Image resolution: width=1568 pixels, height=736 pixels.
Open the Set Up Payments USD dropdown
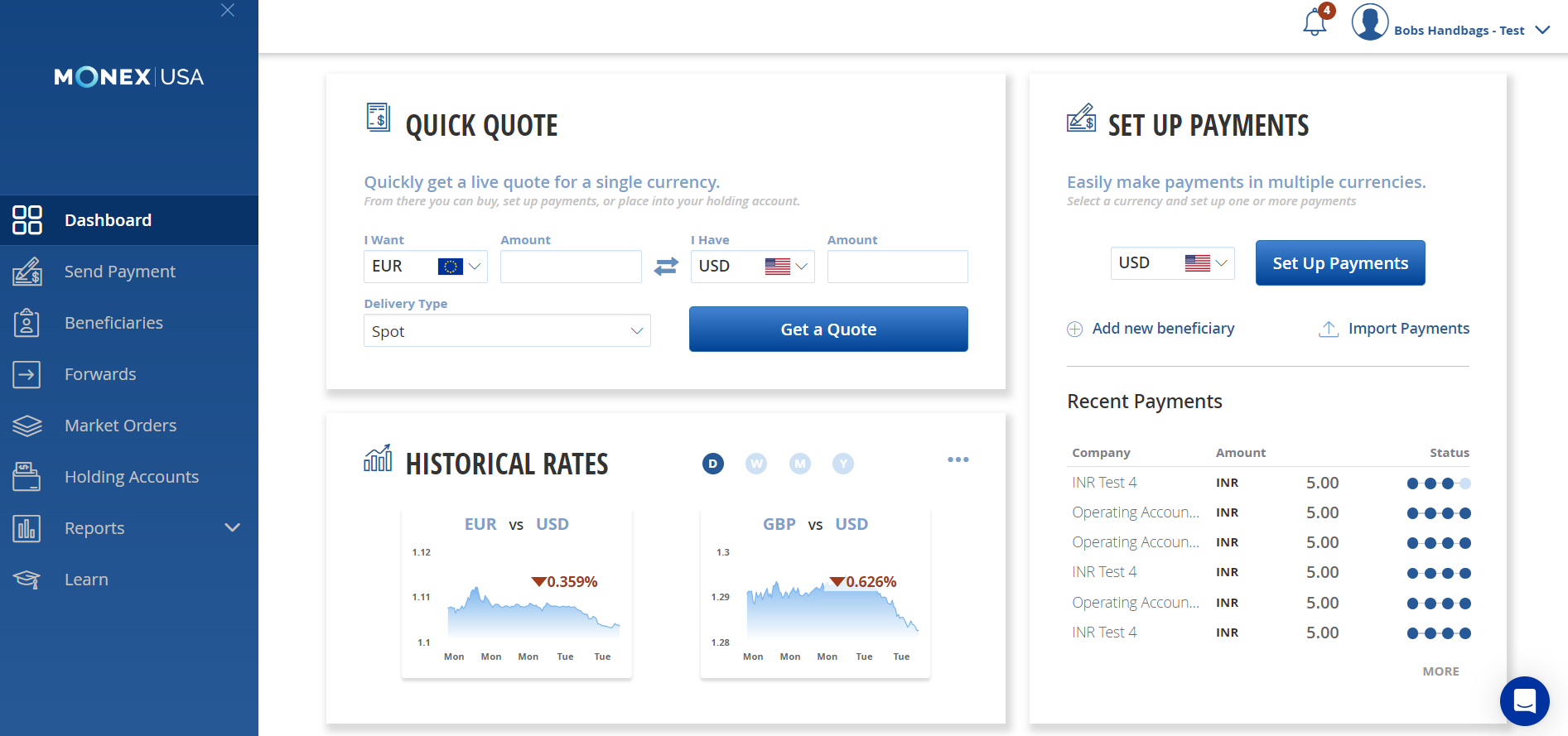(1173, 263)
